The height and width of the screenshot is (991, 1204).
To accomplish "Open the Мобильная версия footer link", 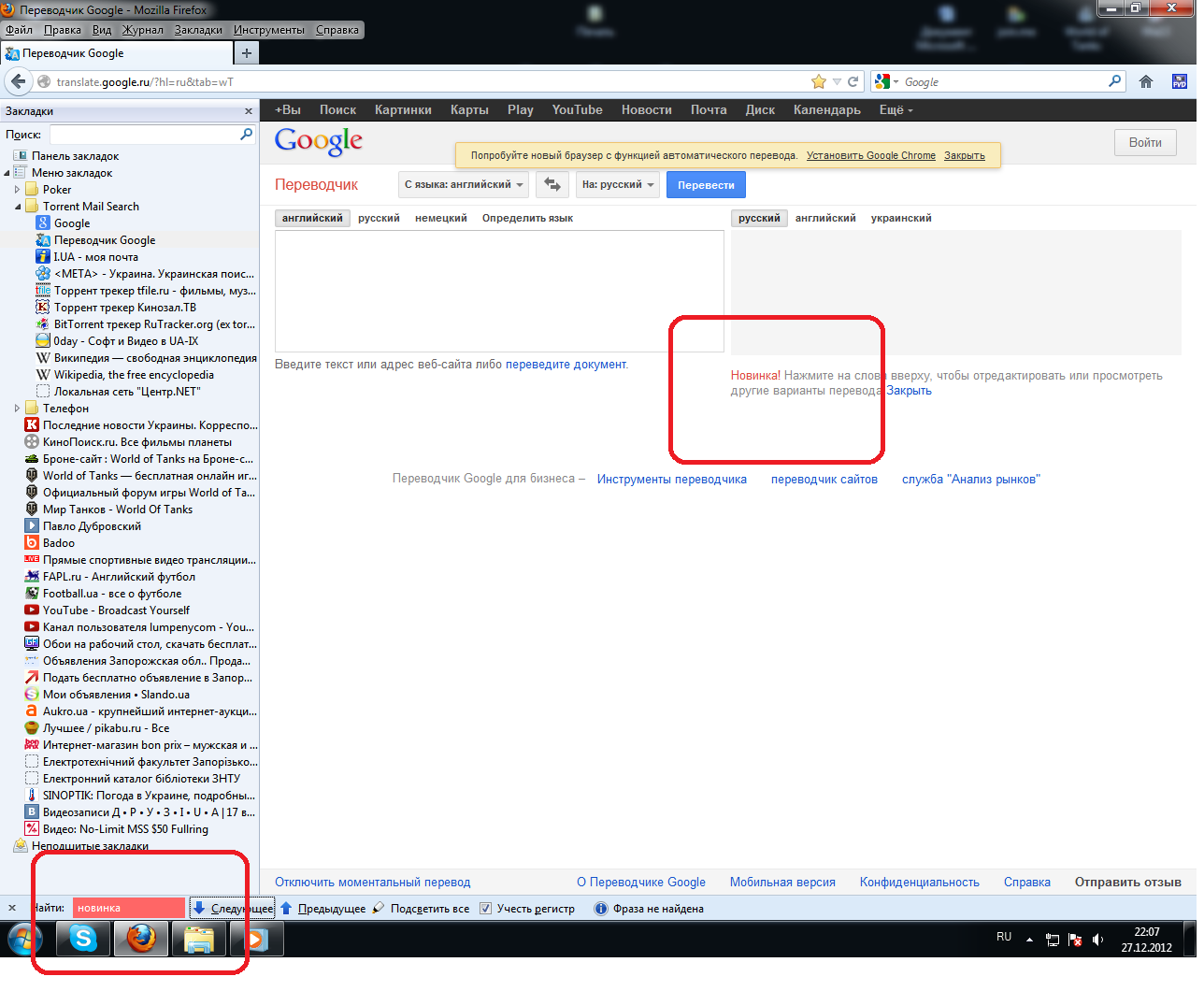I will 782,882.
